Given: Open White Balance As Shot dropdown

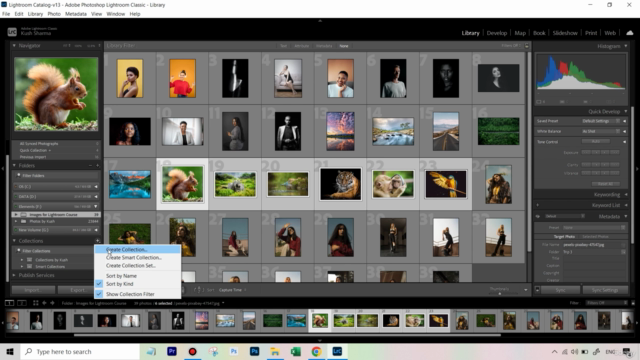Looking at the screenshot, I should (601, 131).
